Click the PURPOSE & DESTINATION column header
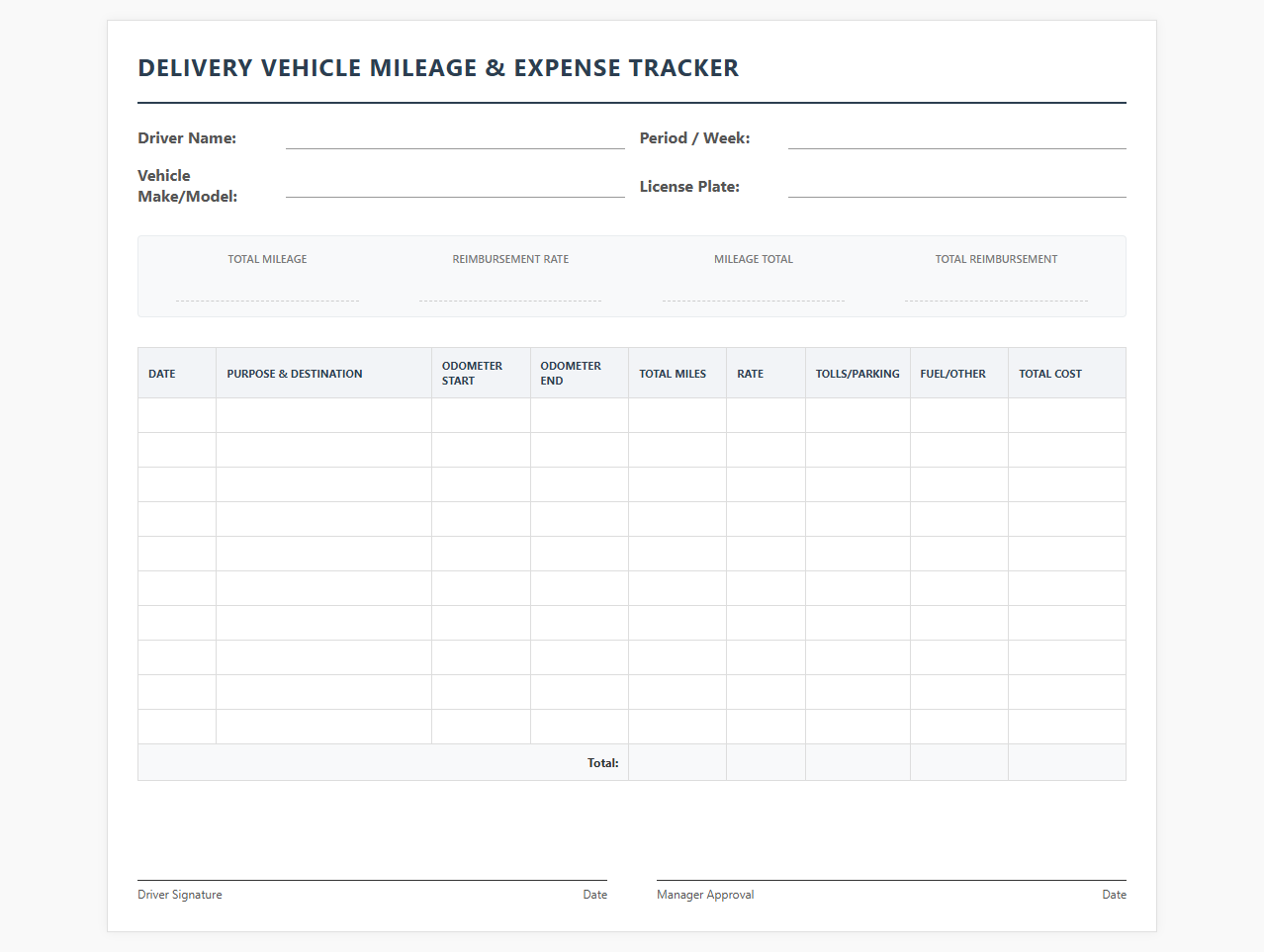 (324, 374)
